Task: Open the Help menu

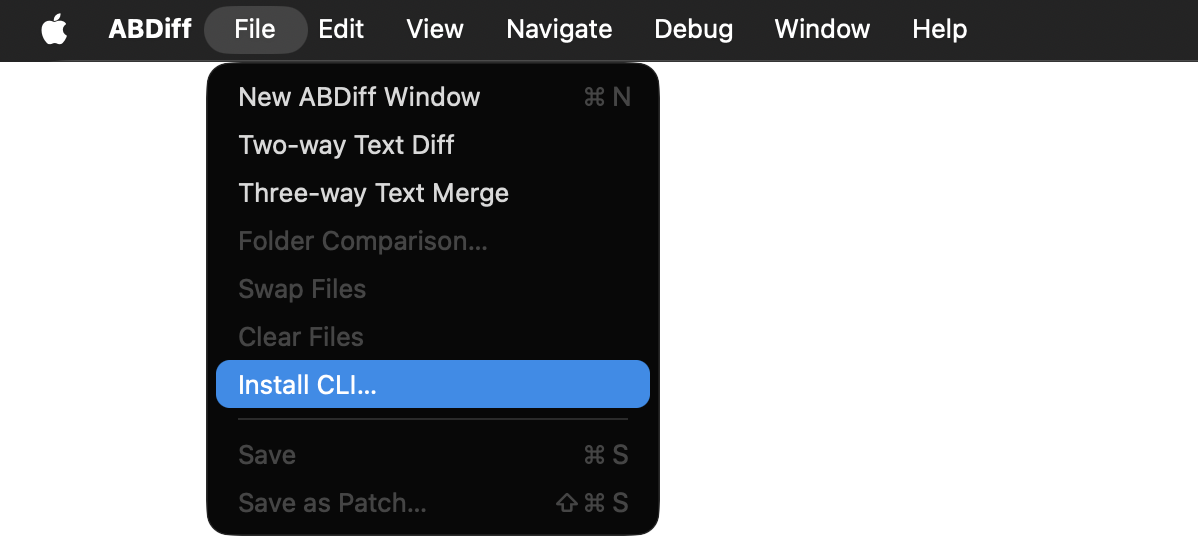Action: pos(939,30)
